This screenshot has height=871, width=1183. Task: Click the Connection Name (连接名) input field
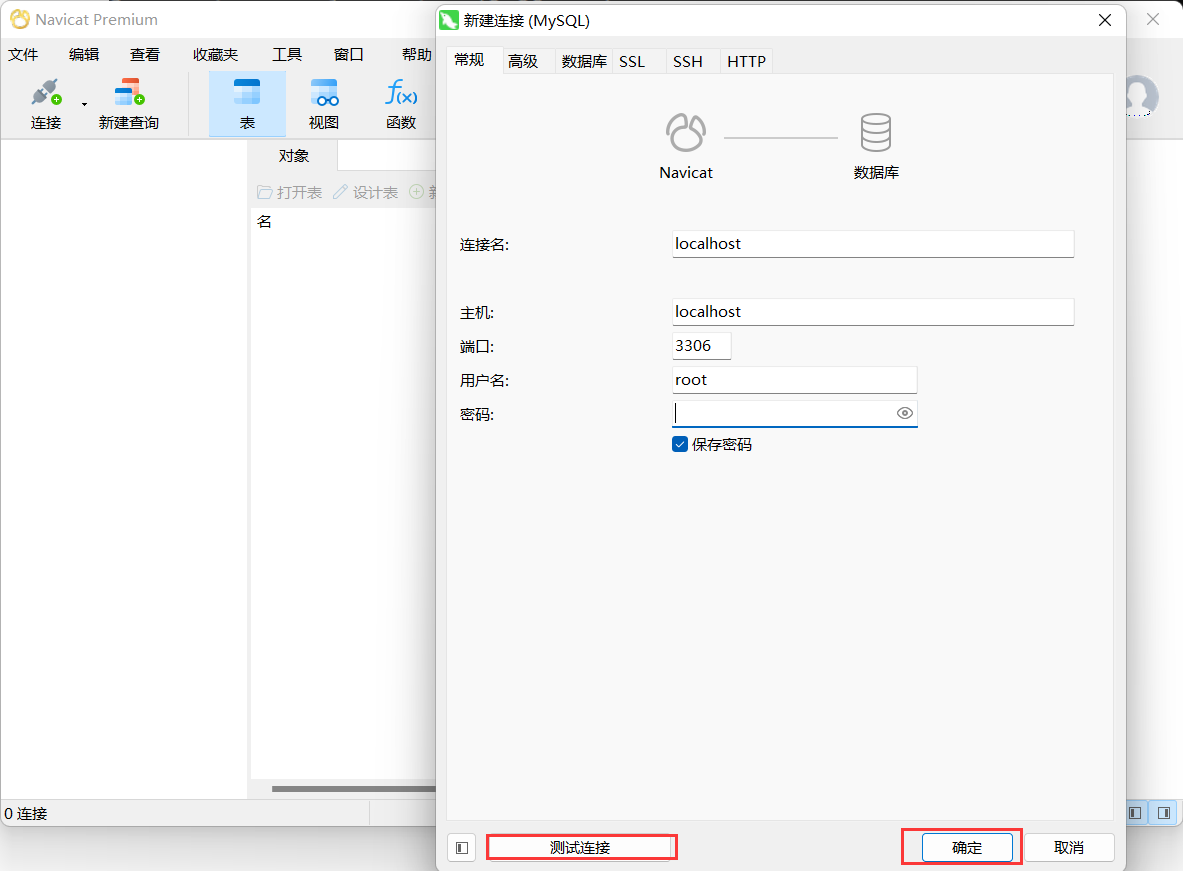(873, 244)
